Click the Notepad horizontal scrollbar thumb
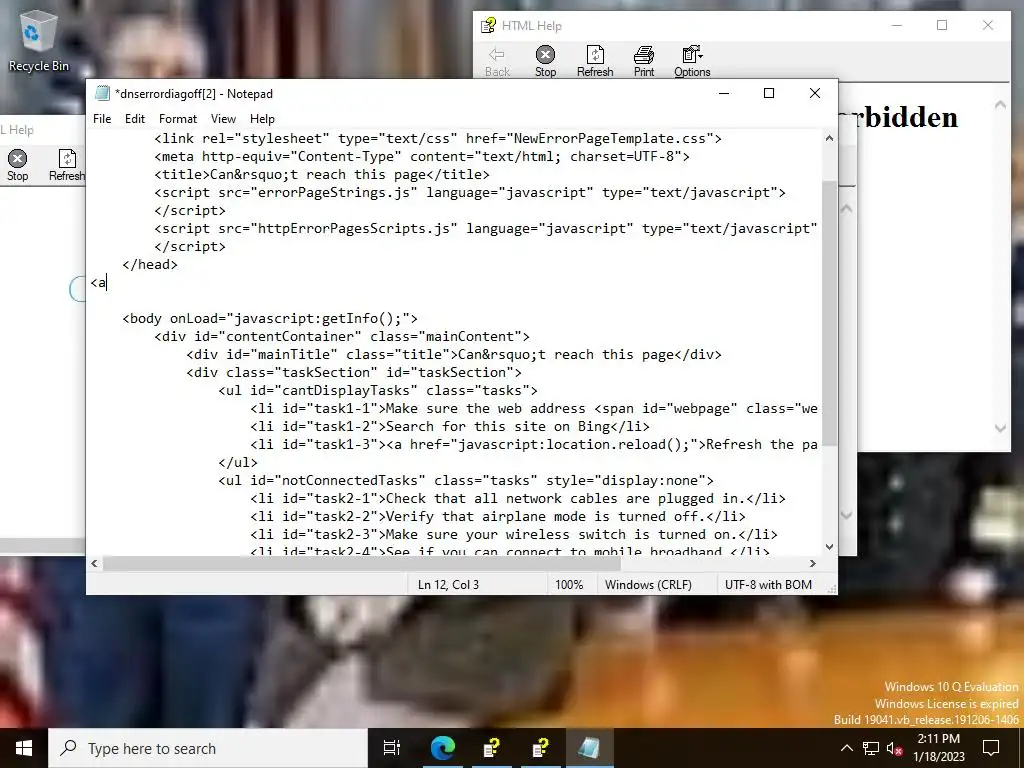The image size is (1024, 768). click(362, 563)
